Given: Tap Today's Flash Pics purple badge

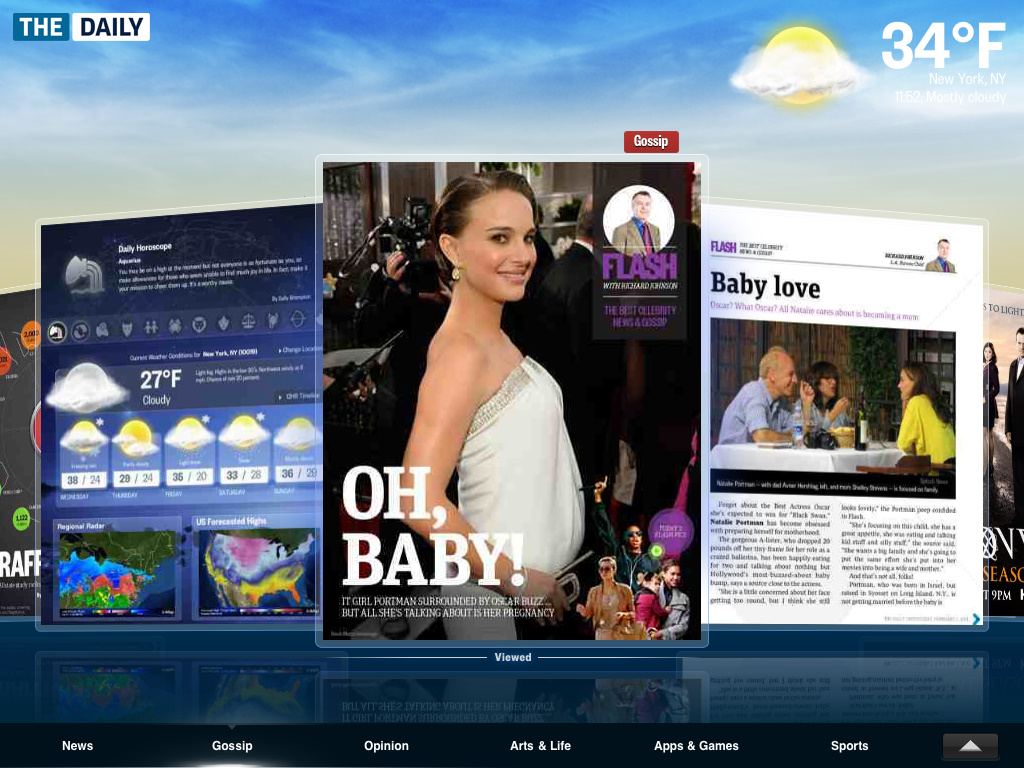Looking at the screenshot, I should tap(670, 531).
